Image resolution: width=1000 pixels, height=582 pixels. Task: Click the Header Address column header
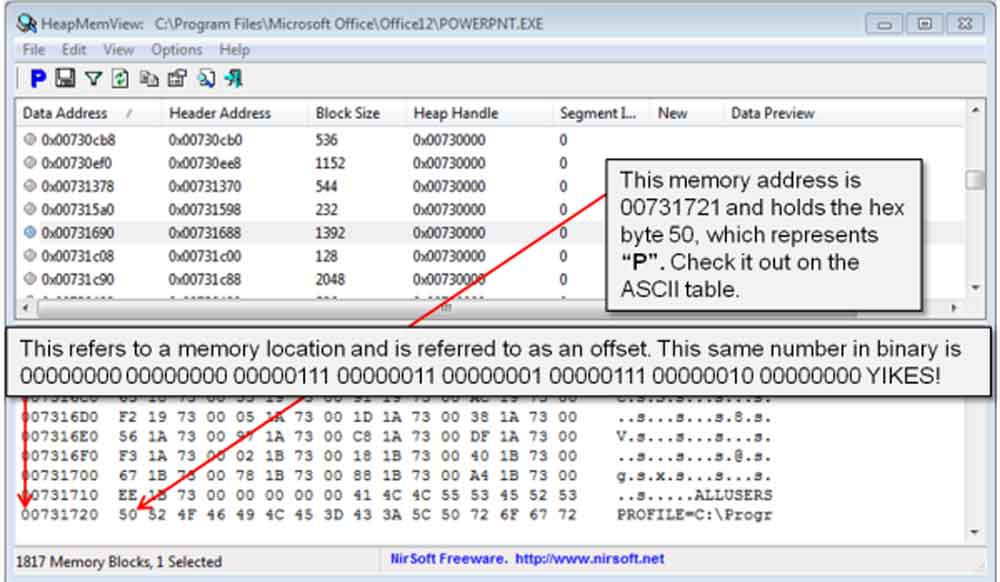coord(219,113)
